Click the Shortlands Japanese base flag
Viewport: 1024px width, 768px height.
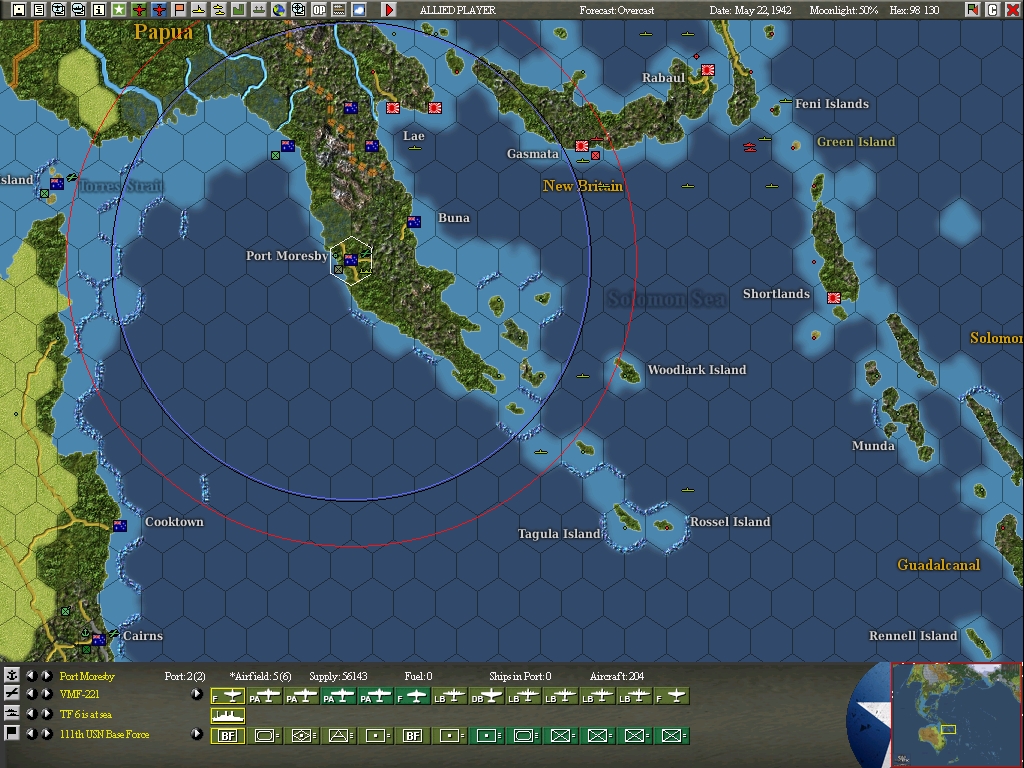(x=833, y=298)
